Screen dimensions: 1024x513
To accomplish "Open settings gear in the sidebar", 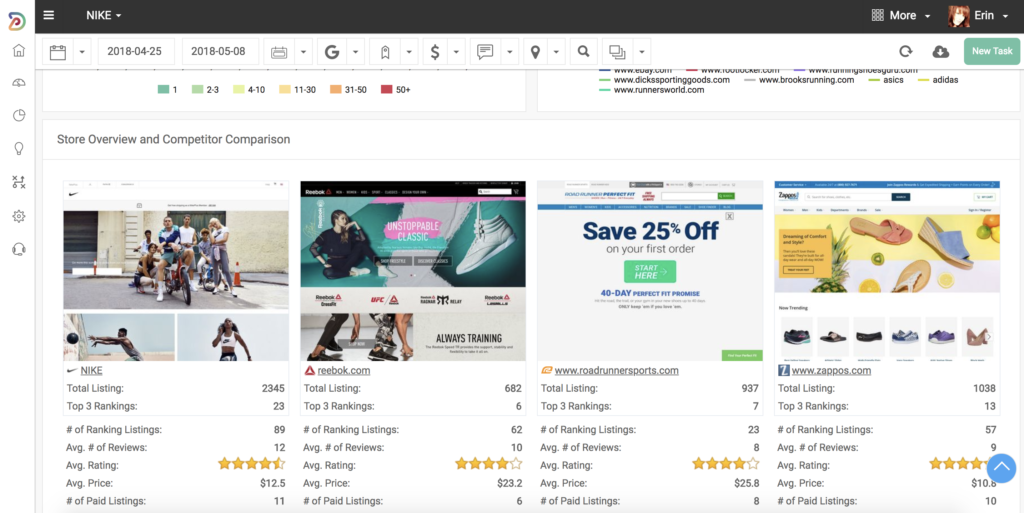I will pos(19,216).
